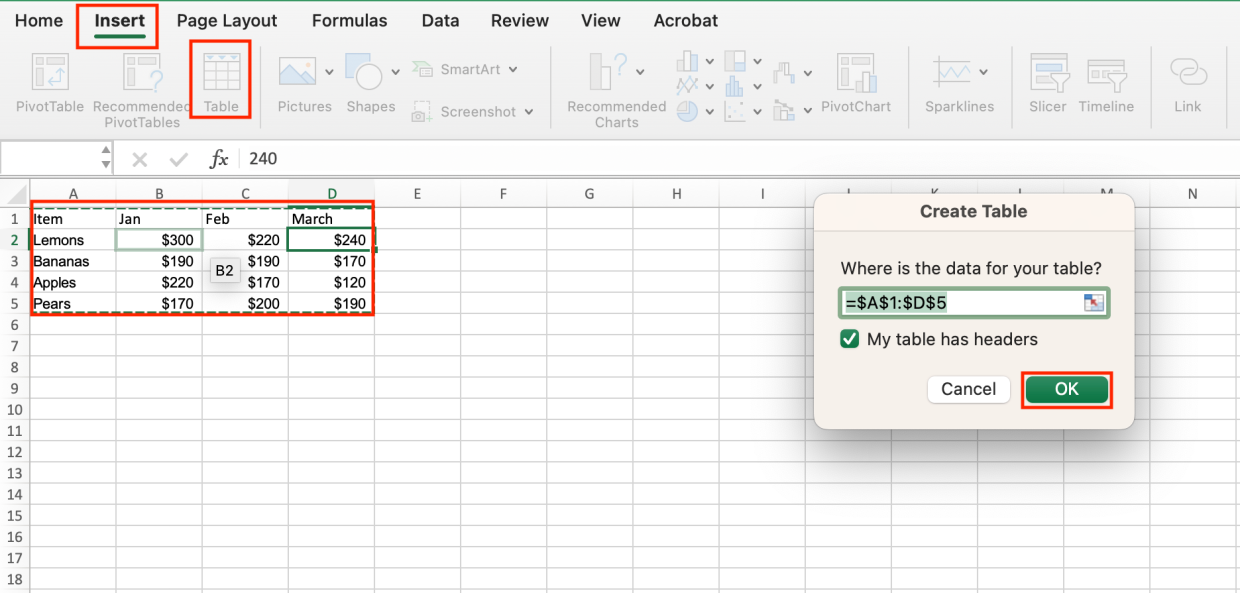Select the statistical histogram chart icon
The image size is (1240, 593).
click(x=734, y=87)
